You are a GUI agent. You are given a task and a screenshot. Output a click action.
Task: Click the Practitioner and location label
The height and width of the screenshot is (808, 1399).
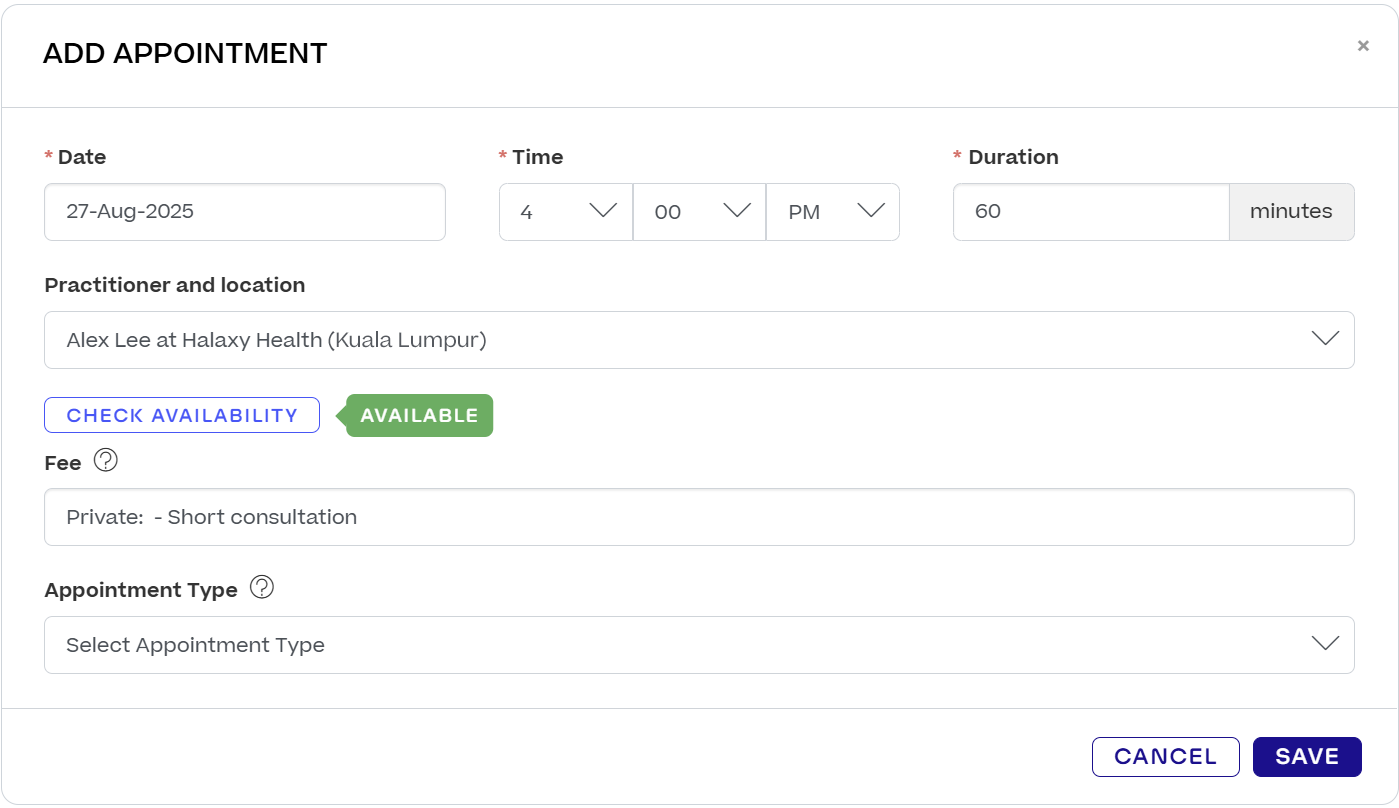click(x=175, y=285)
